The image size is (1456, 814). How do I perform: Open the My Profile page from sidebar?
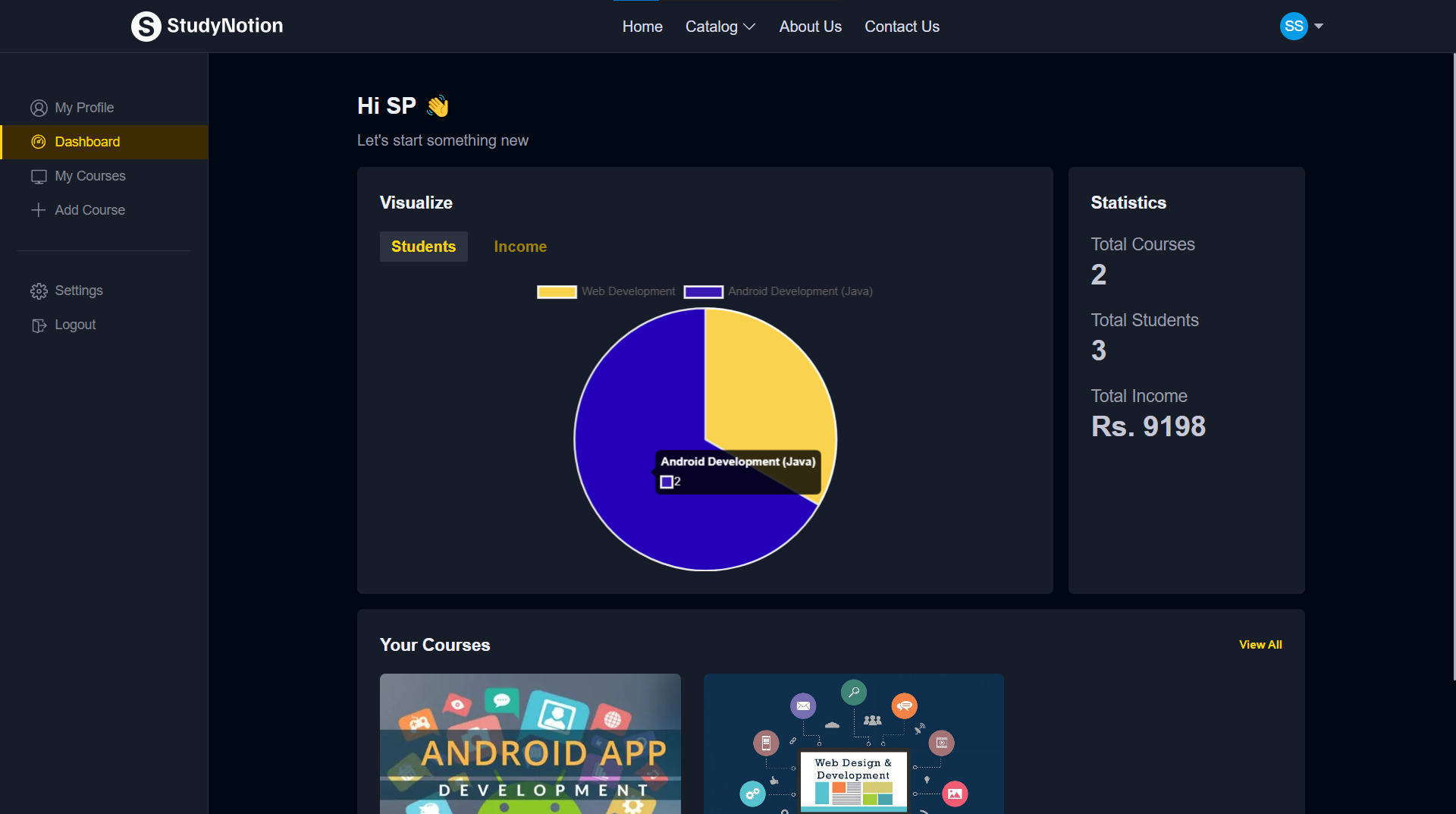click(x=83, y=107)
